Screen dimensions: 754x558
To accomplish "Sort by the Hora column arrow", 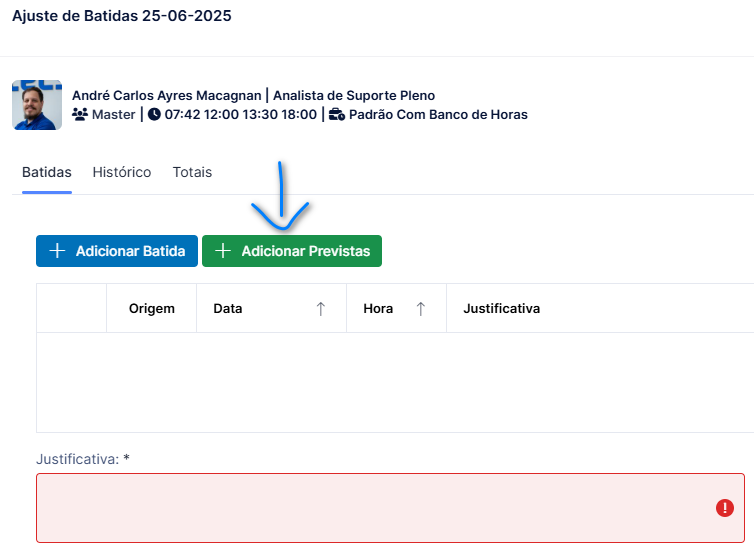I will [x=421, y=309].
